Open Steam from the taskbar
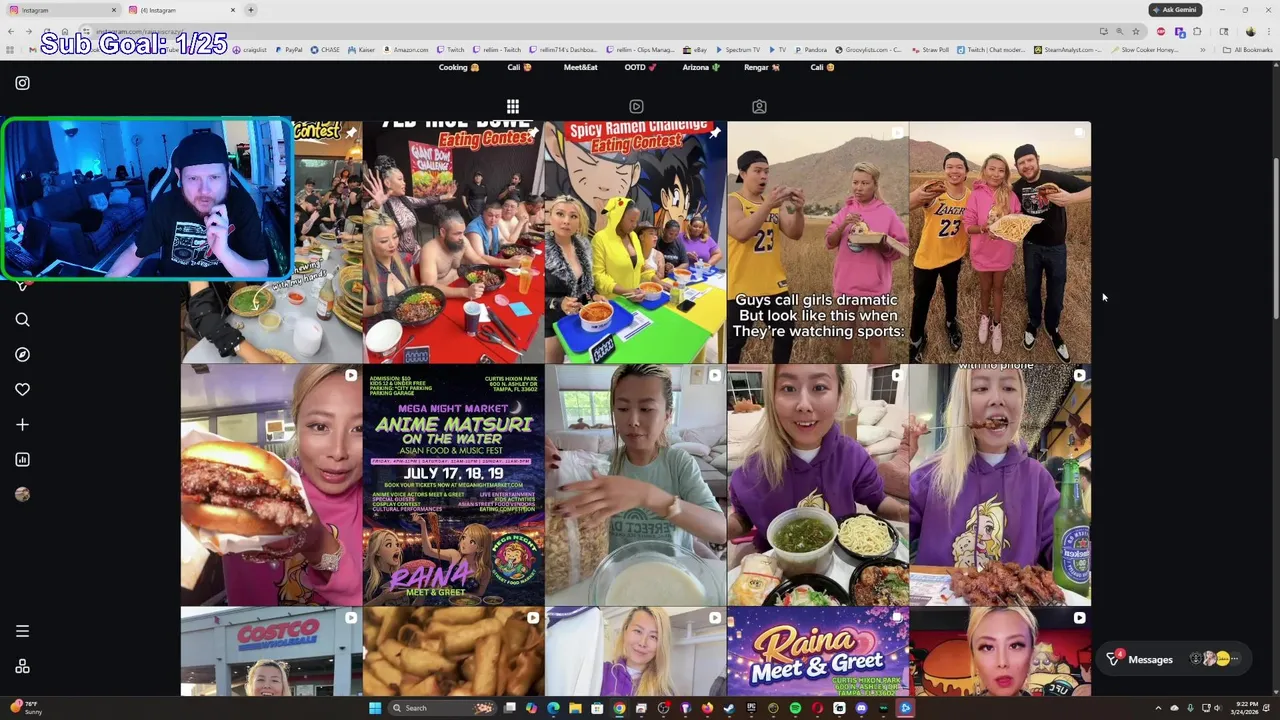1280x720 pixels. [729, 708]
